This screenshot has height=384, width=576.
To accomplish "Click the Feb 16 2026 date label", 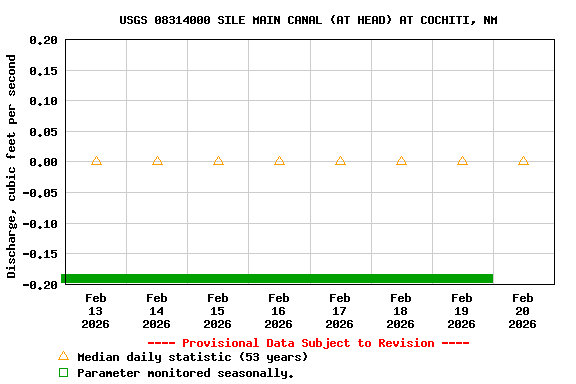I will tap(278, 311).
